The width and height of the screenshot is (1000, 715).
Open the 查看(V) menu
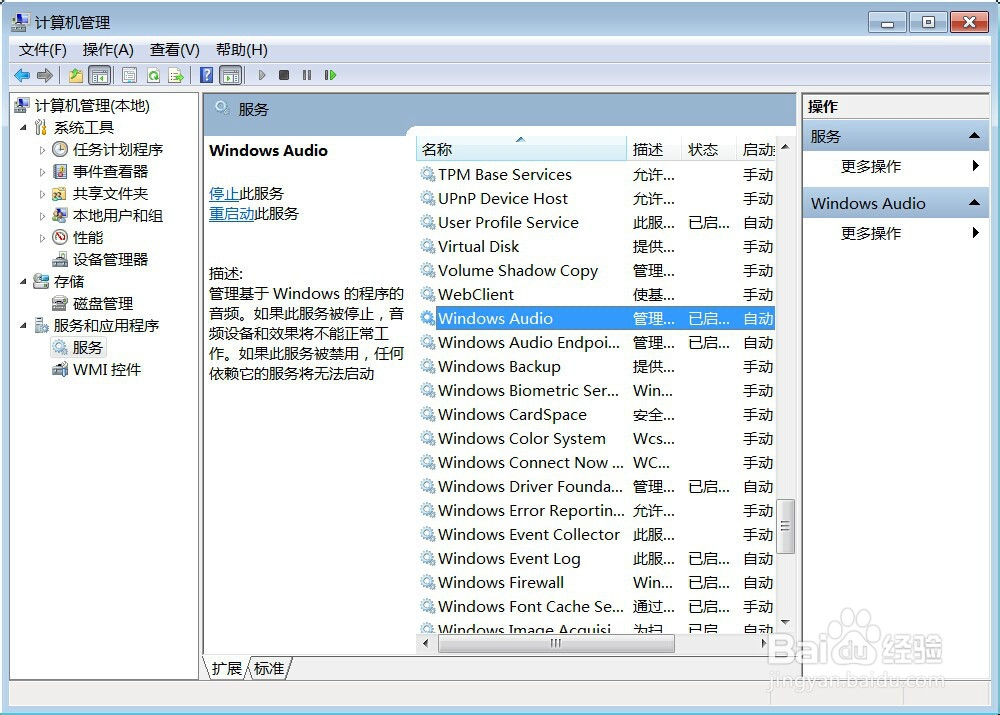(x=175, y=50)
